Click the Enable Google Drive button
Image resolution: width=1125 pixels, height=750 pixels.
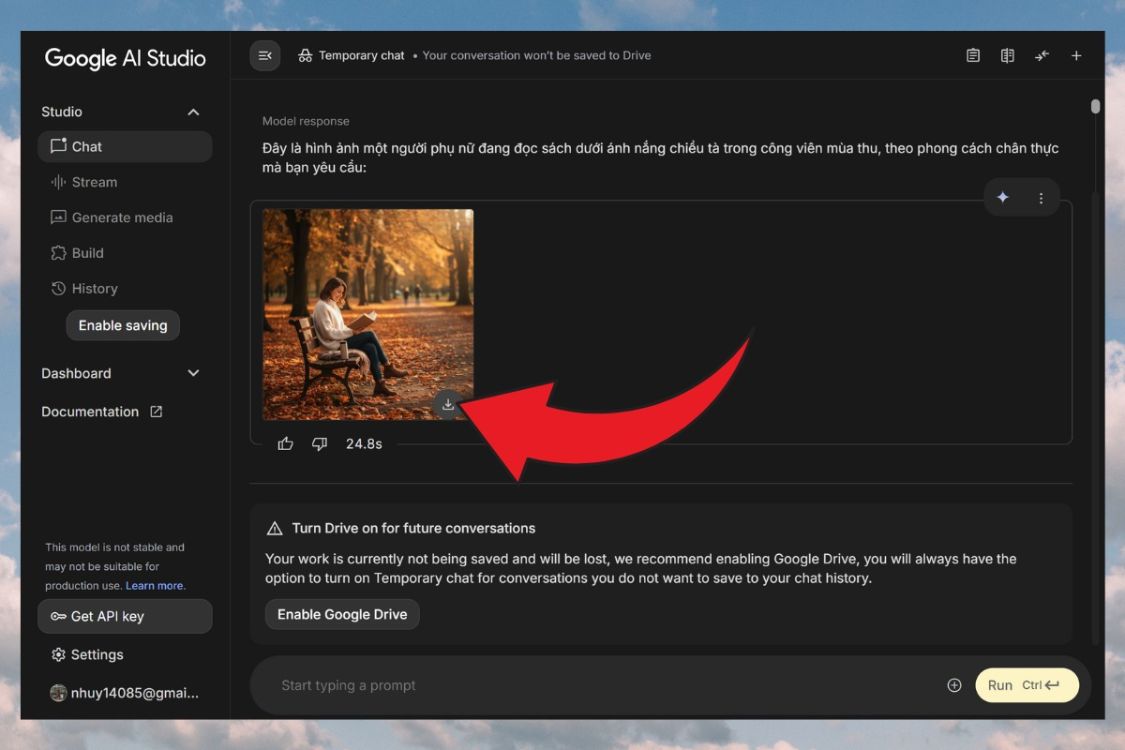342,614
